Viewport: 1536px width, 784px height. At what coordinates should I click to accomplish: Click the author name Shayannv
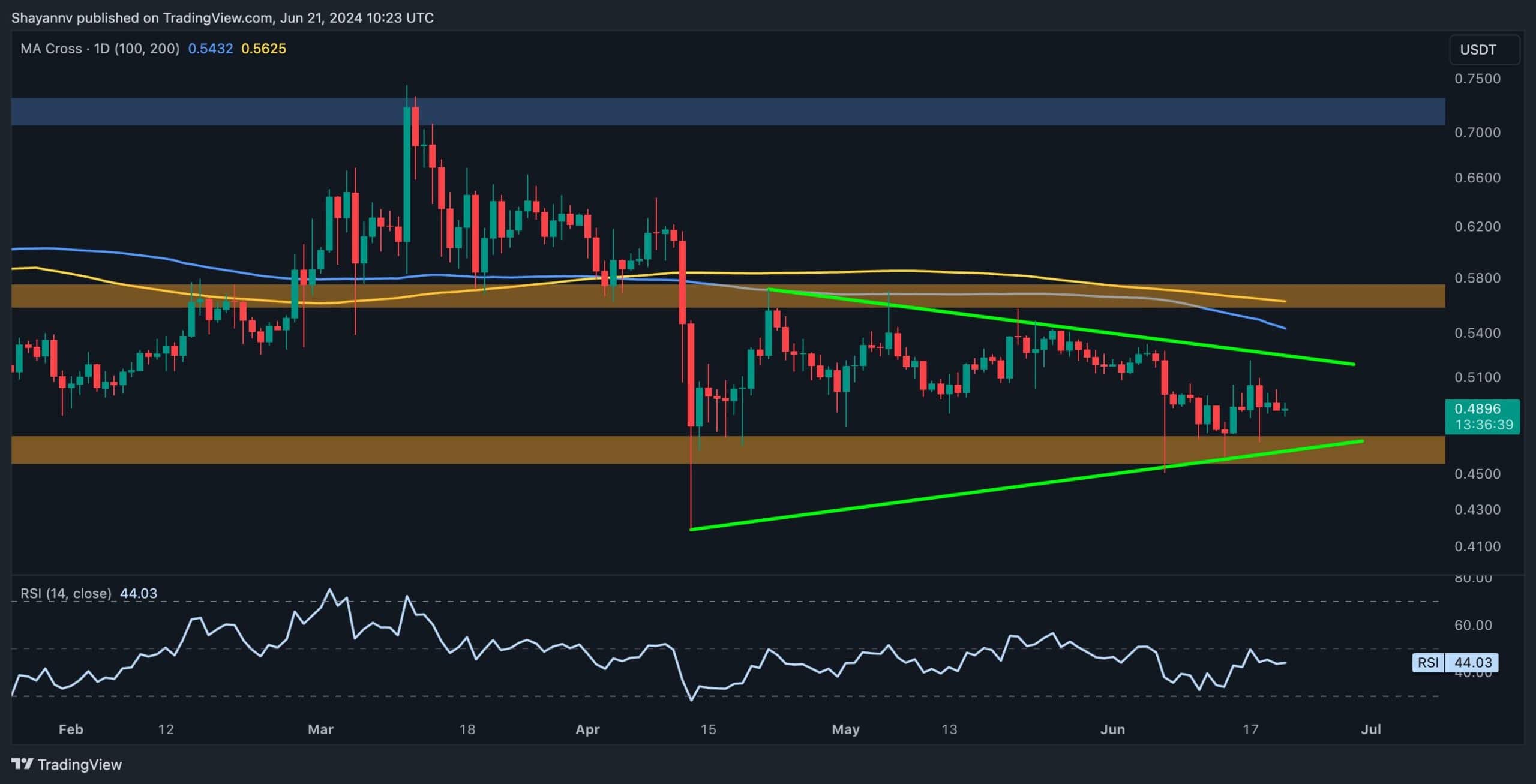coord(42,17)
